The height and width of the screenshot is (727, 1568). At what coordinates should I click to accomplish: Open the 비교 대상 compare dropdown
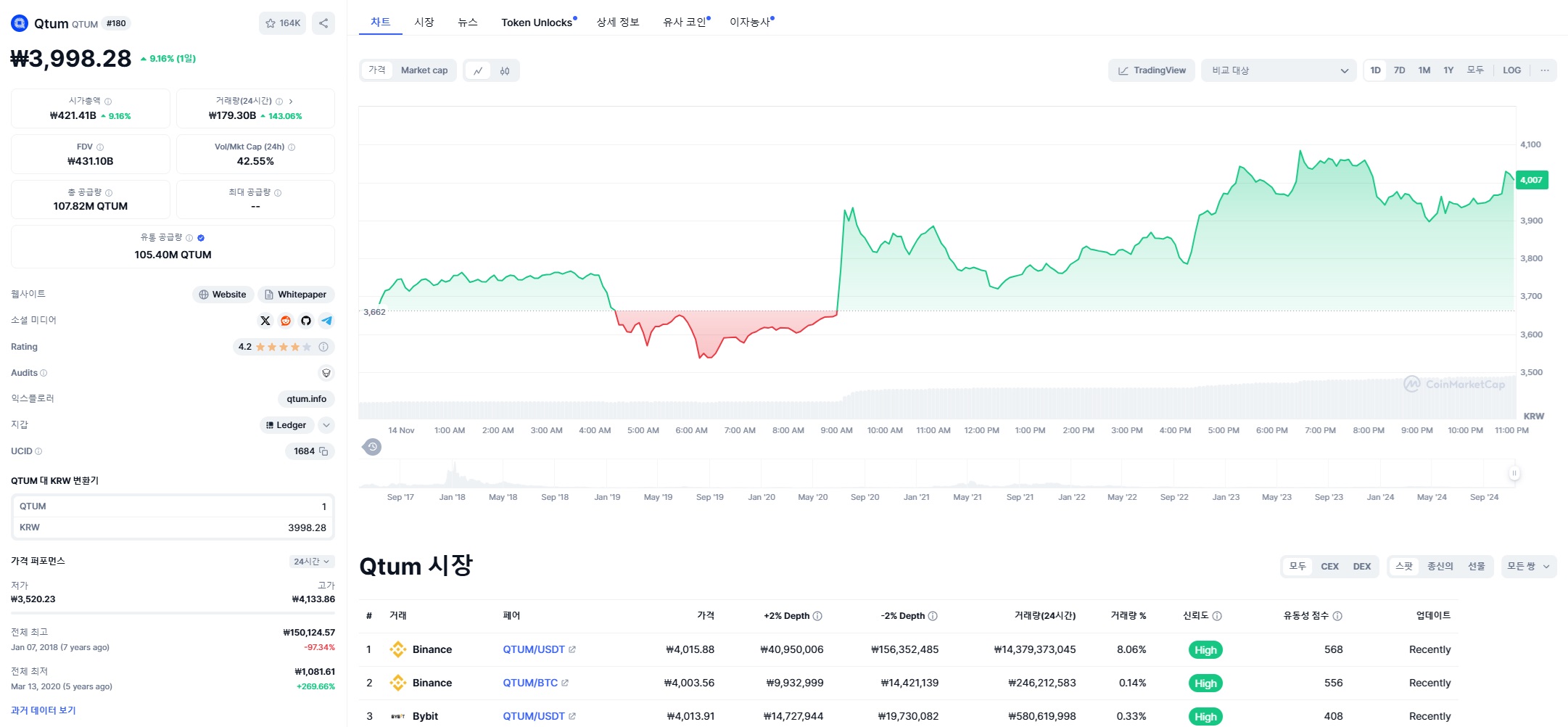coord(1279,70)
